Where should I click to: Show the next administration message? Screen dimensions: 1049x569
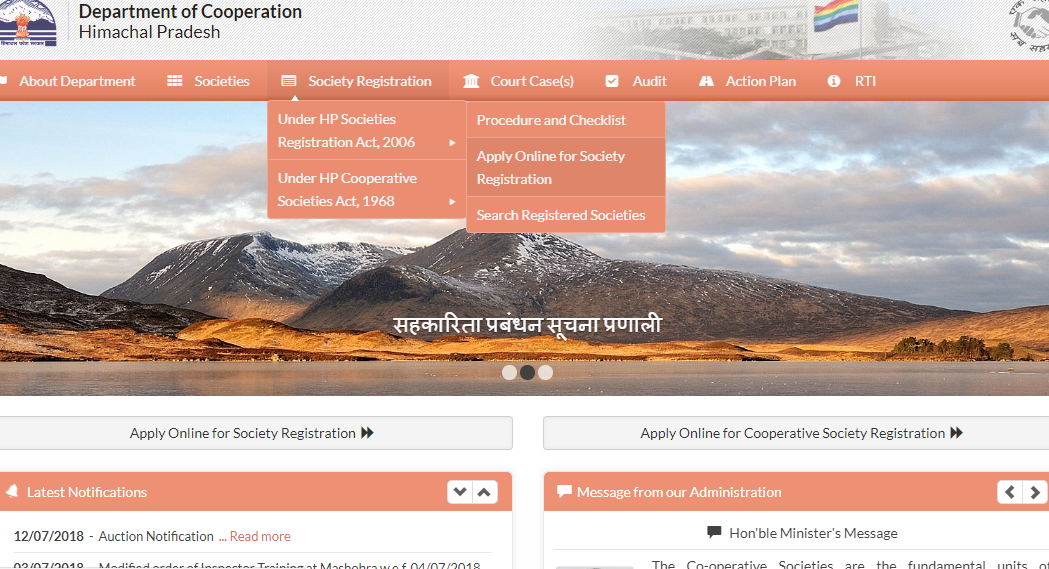1034,492
